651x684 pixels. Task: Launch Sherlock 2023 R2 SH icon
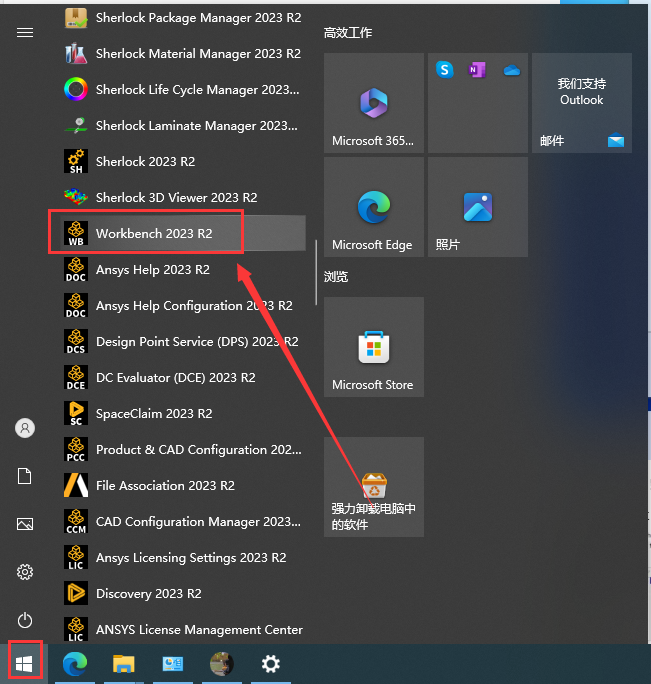click(76, 161)
